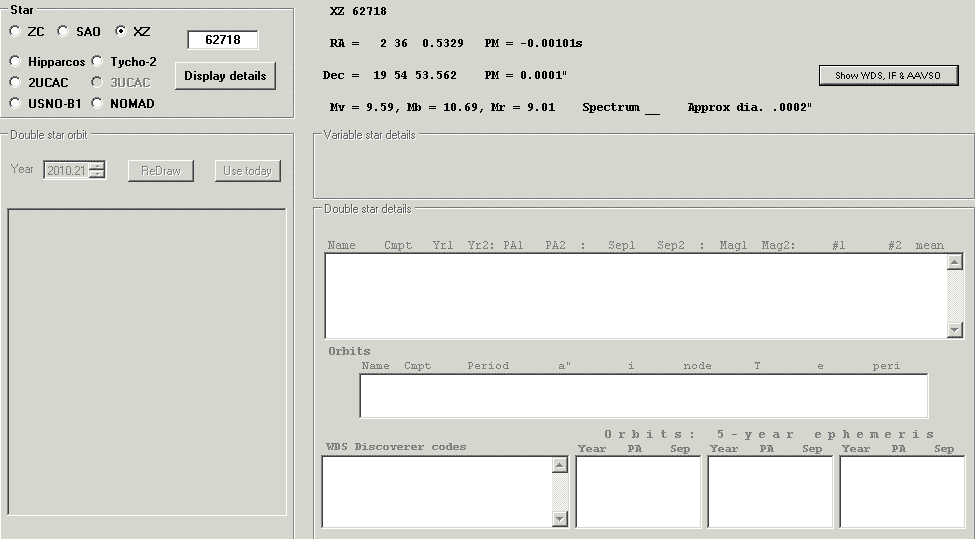
Task: Click the 'Approx dia. .0002"' text
Action: [749, 108]
